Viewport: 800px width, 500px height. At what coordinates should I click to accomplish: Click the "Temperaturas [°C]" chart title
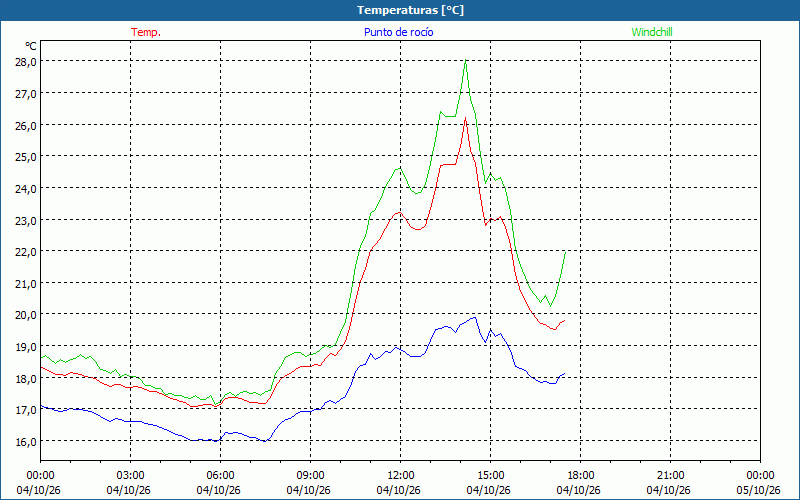point(410,10)
